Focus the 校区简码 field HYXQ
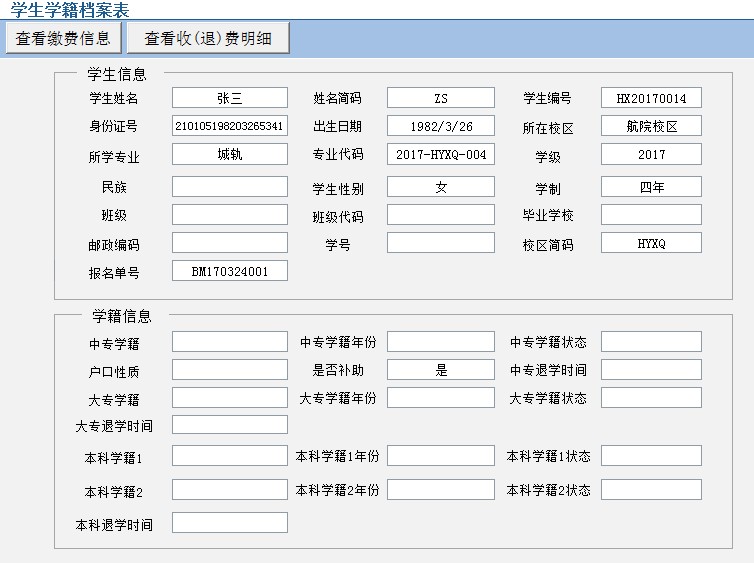 coord(651,243)
